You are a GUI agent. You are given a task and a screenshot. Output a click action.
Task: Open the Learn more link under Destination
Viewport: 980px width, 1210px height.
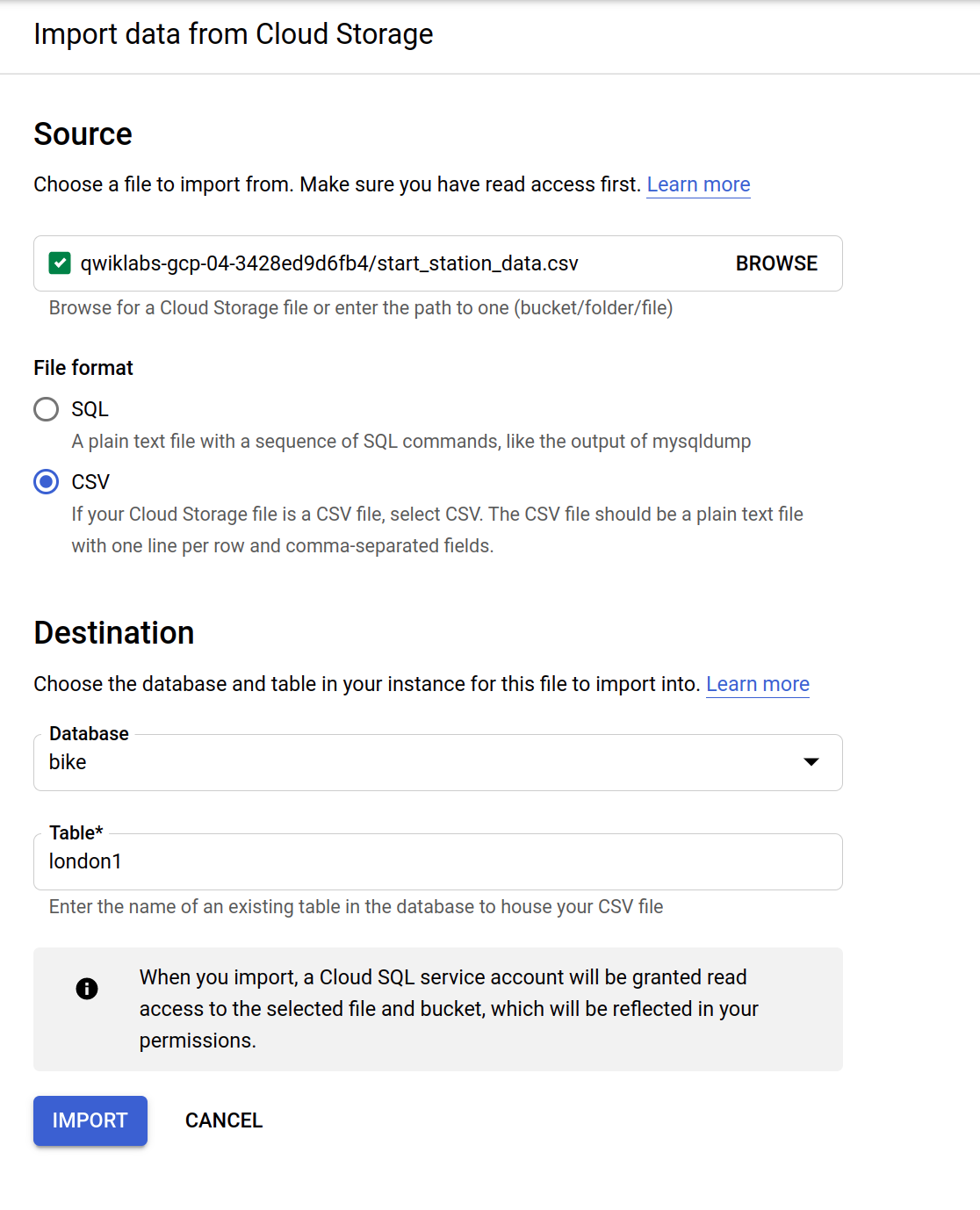[758, 684]
